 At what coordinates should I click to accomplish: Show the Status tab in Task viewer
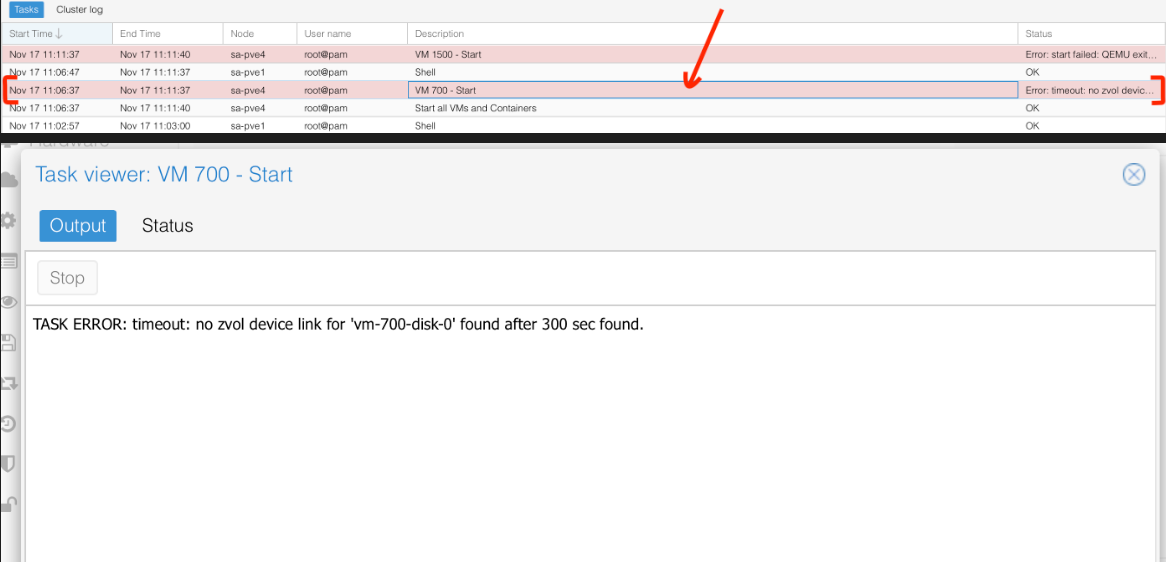[x=167, y=226]
